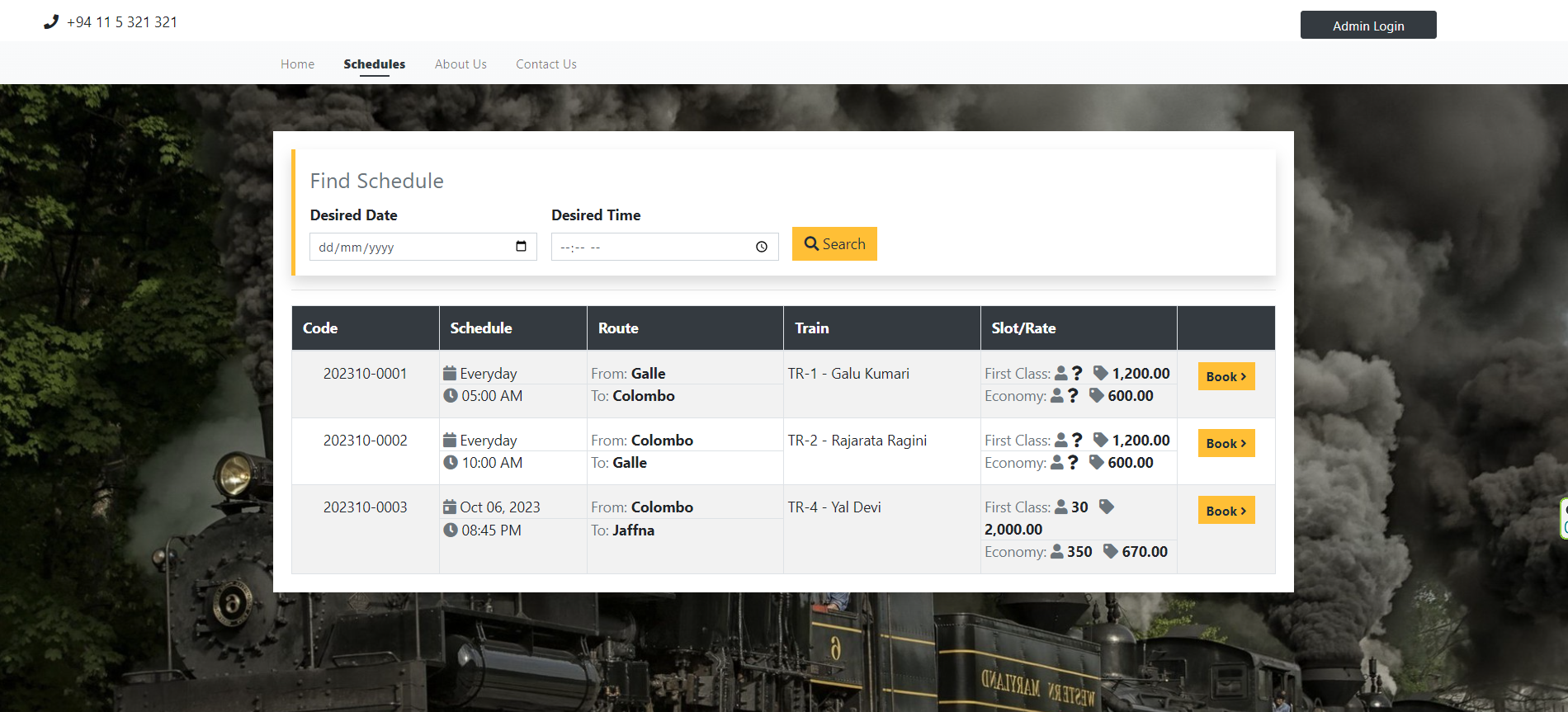
Task: Click the calendar icon next to Oct 06, 2023
Action: click(450, 507)
